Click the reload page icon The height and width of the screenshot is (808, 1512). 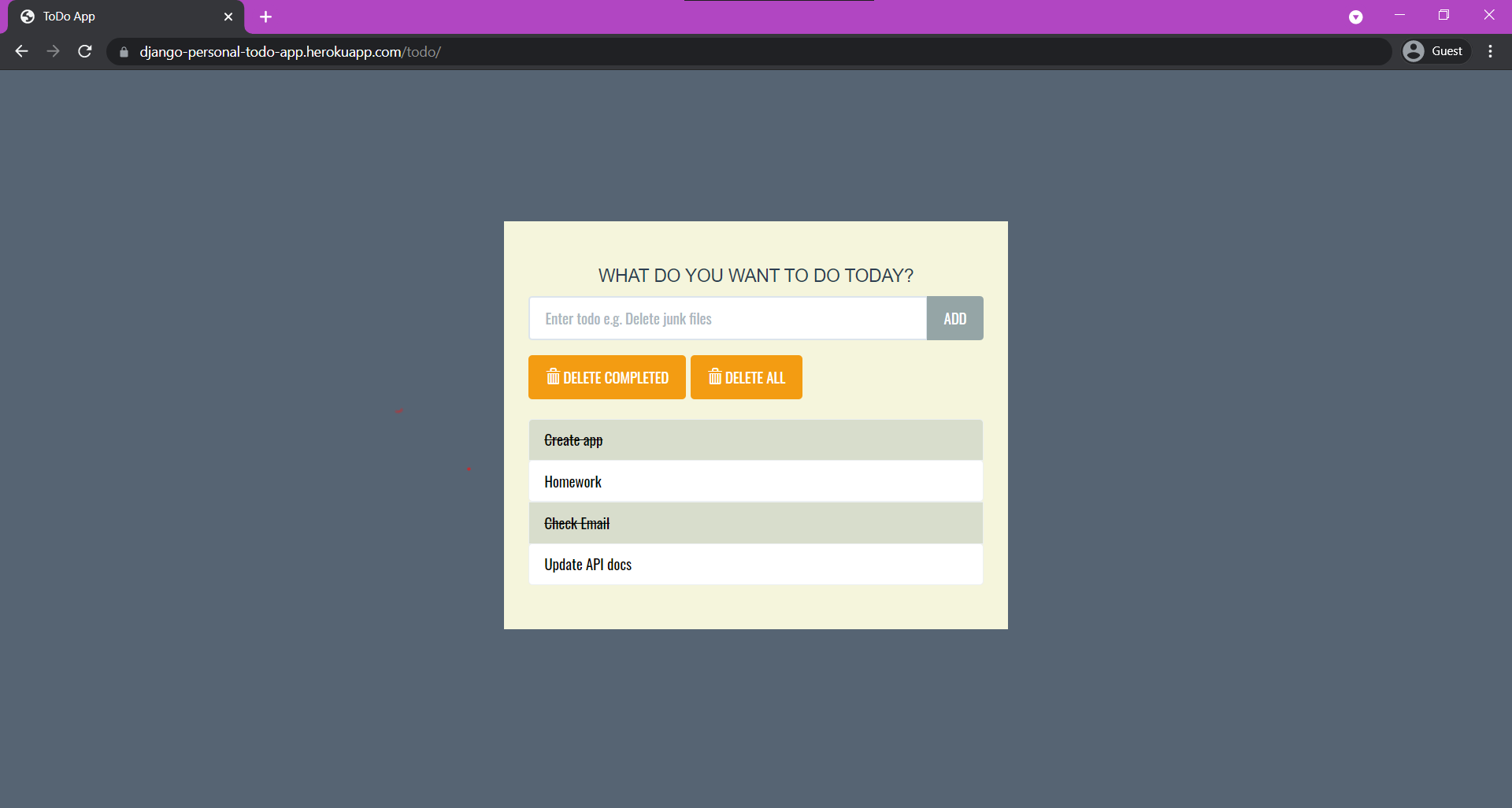click(x=84, y=51)
